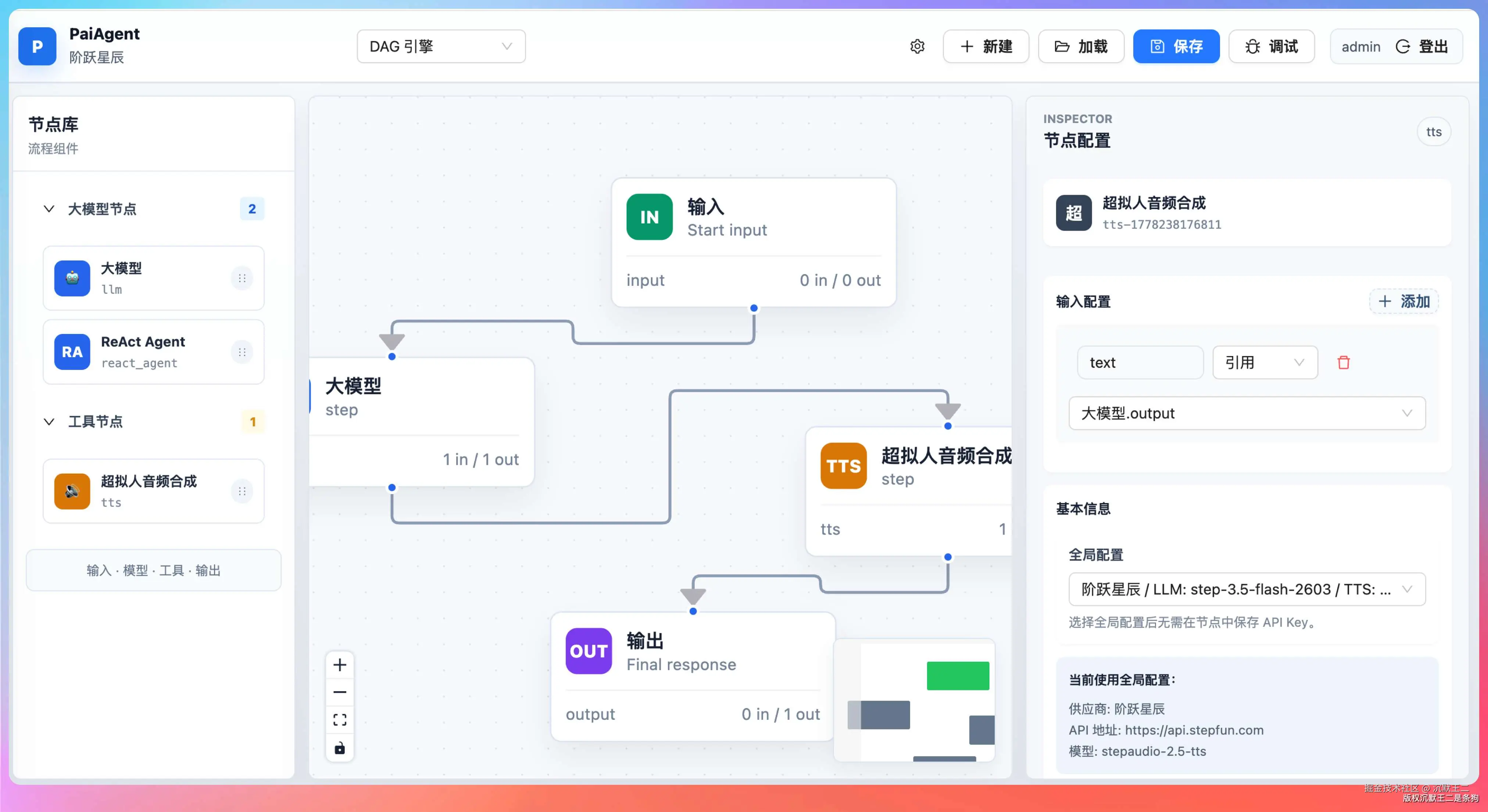The image size is (1488, 812).
Task: Click the admin username label
Action: click(x=1361, y=46)
